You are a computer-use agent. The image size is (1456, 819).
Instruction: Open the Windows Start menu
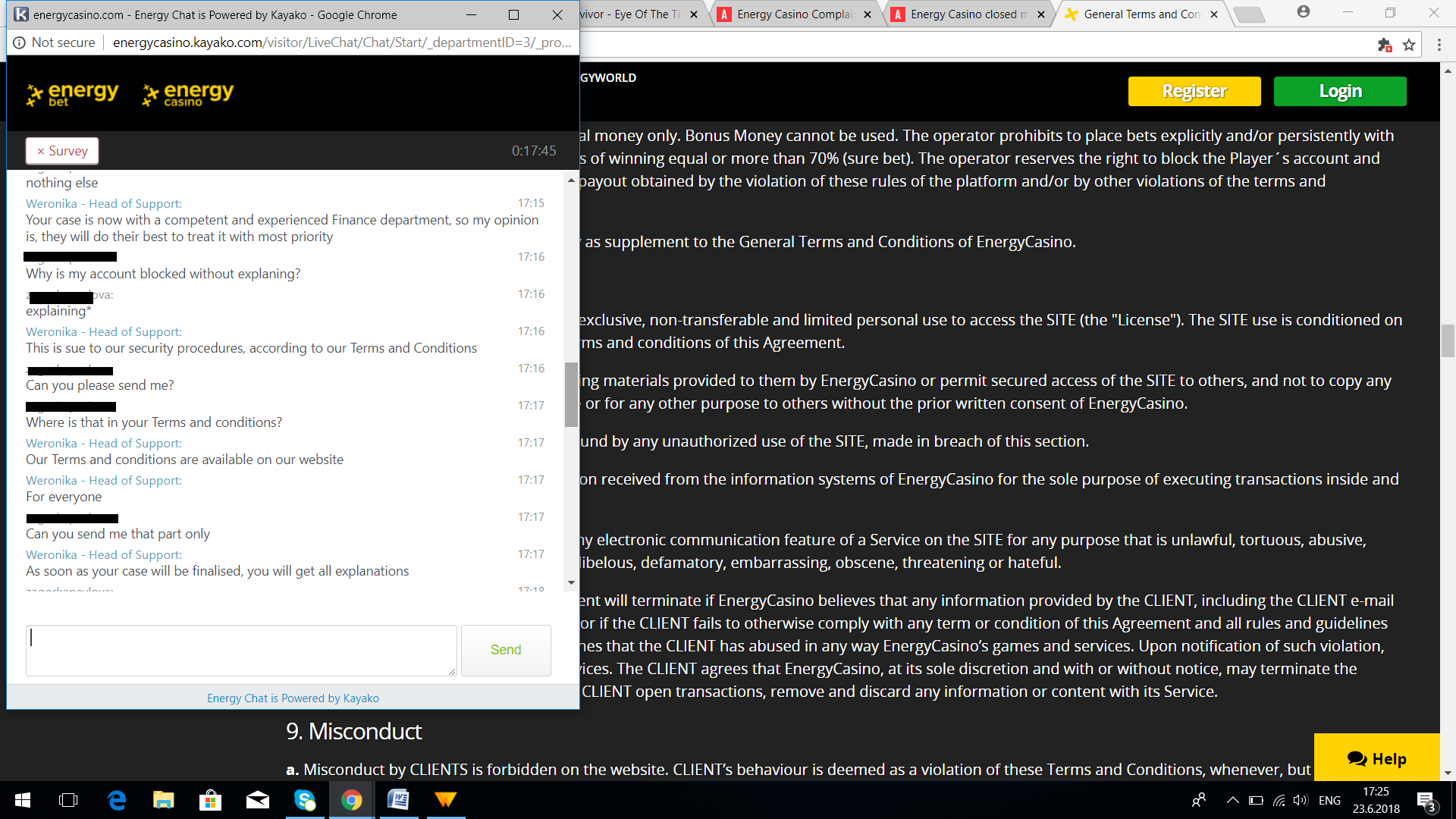tap(23, 800)
